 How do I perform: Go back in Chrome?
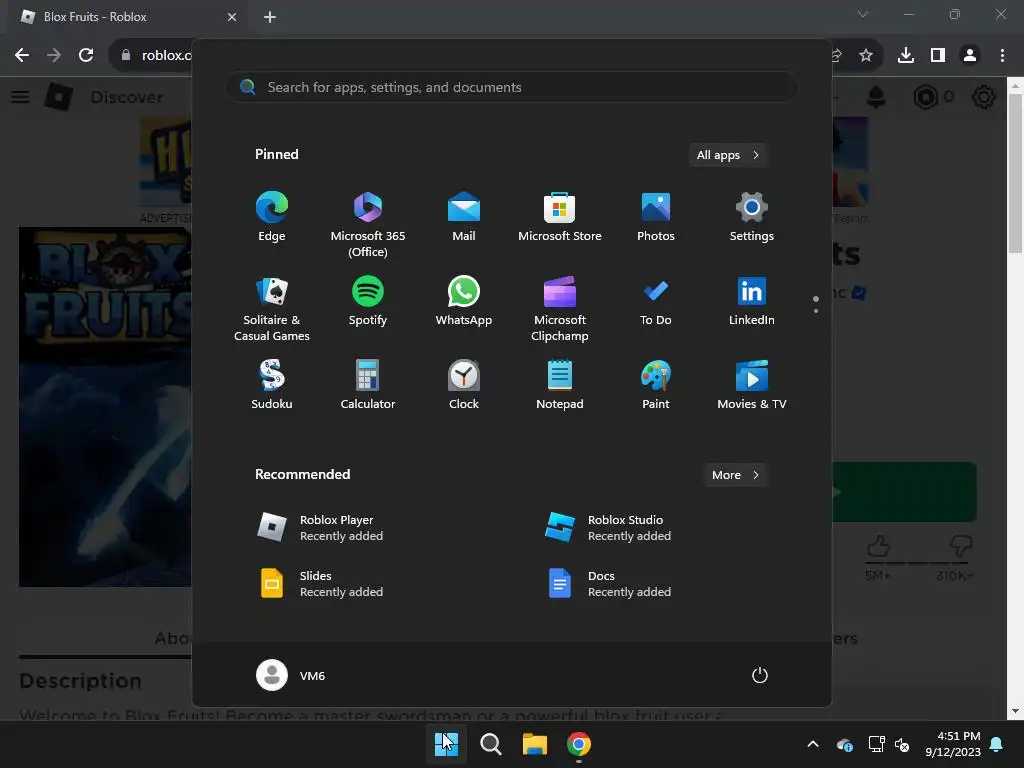coord(22,56)
